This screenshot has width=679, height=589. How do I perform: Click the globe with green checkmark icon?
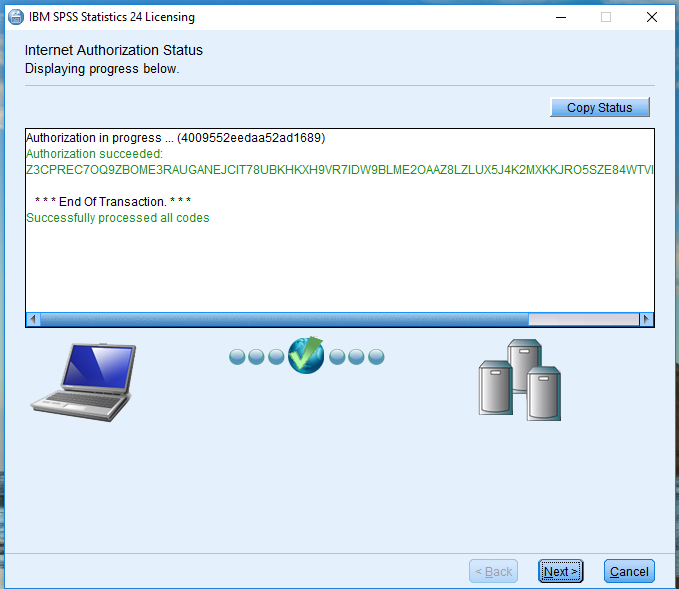(x=306, y=355)
